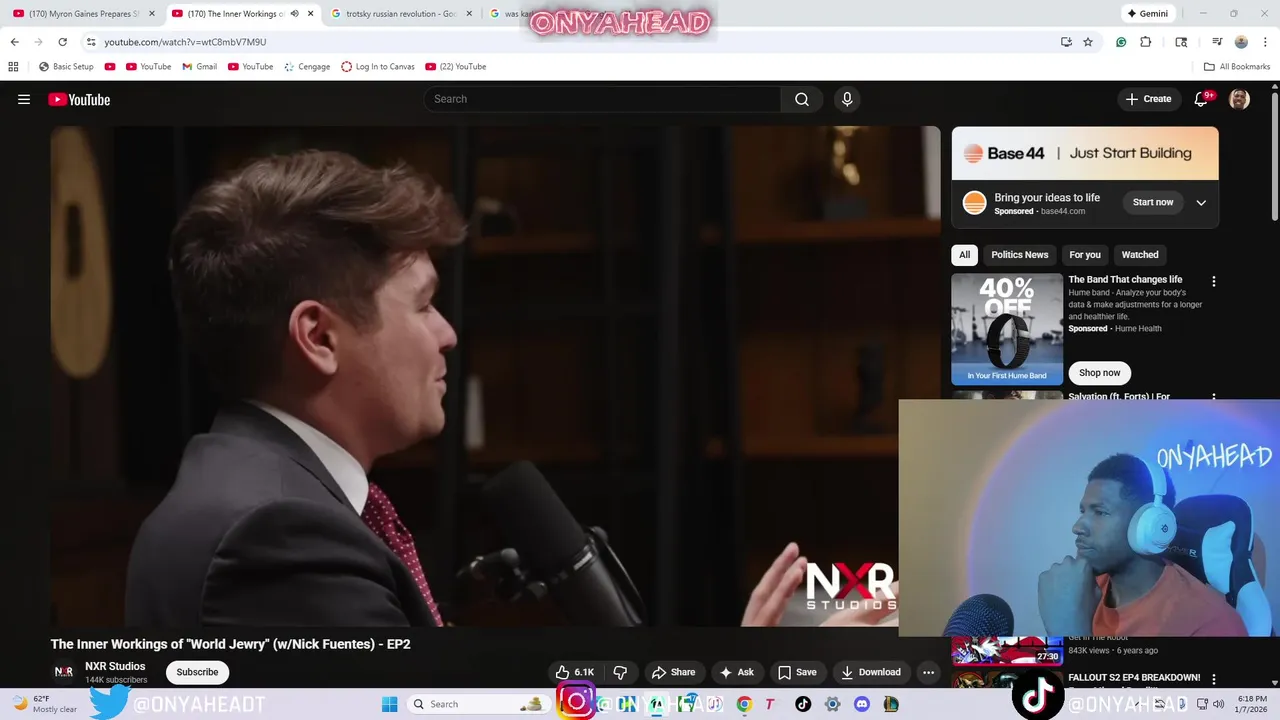Open Windows Start menu
Image resolution: width=1280 pixels, height=720 pixels.
(390, 704)
